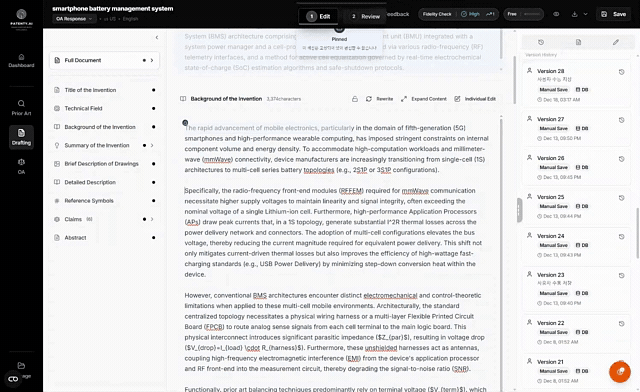This screenshot has width=640, height=392.
Task: Click the project title 'smartphone battery management system'
Action: click(x=113, y=9)
